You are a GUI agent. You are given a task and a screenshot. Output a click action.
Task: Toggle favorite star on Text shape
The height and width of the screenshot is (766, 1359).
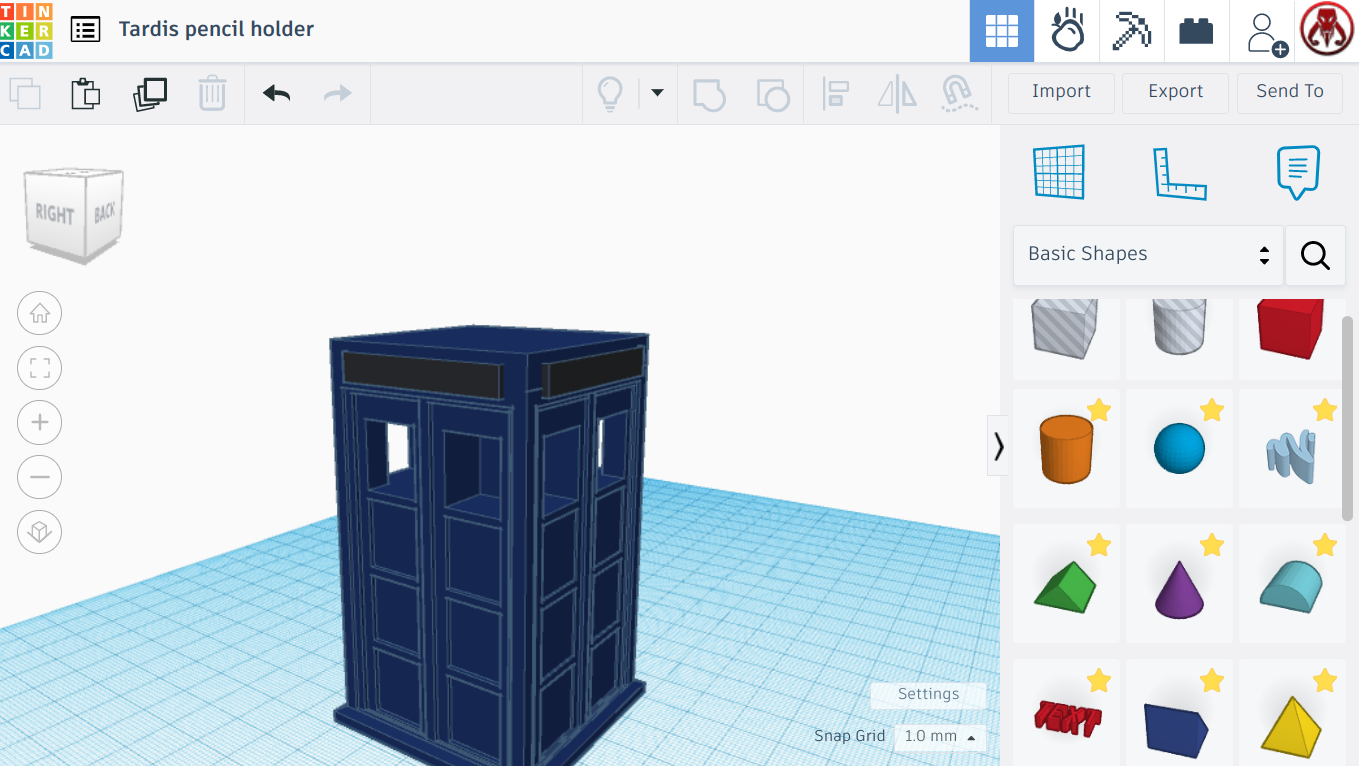[1099, 680]
